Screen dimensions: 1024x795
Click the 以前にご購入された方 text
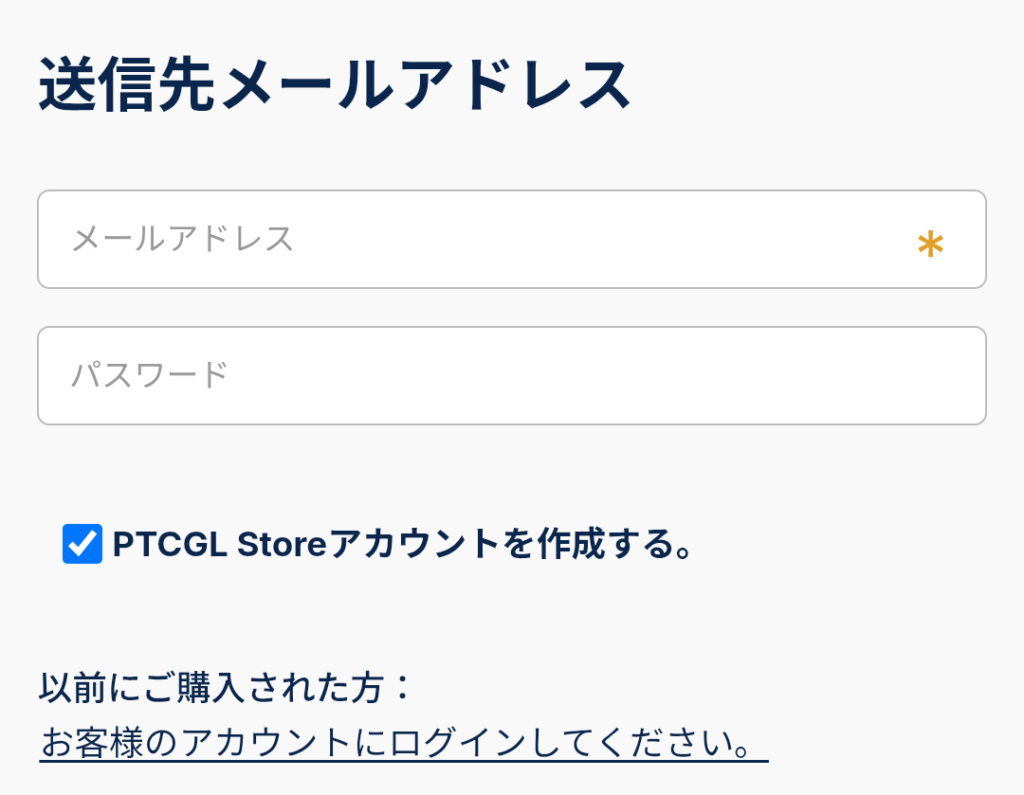click(225, 688)
